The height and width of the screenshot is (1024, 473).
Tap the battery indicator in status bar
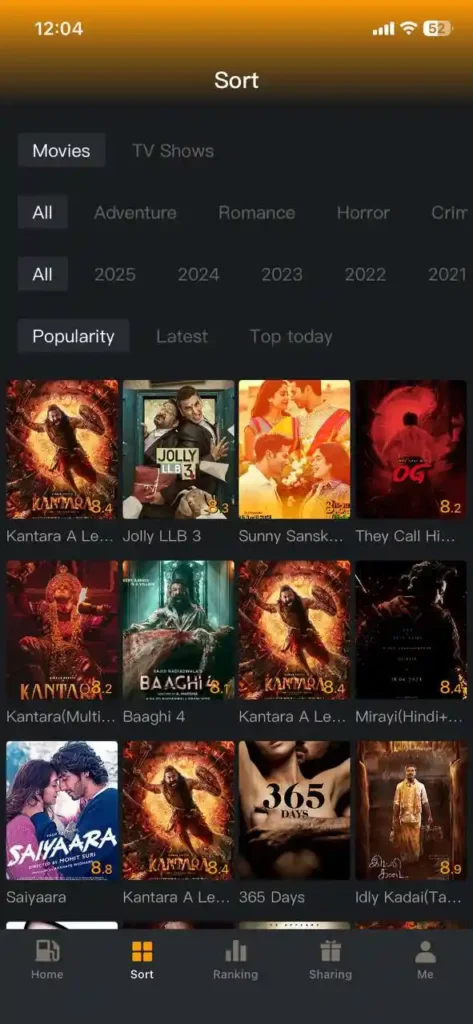[x=436, y=29]
